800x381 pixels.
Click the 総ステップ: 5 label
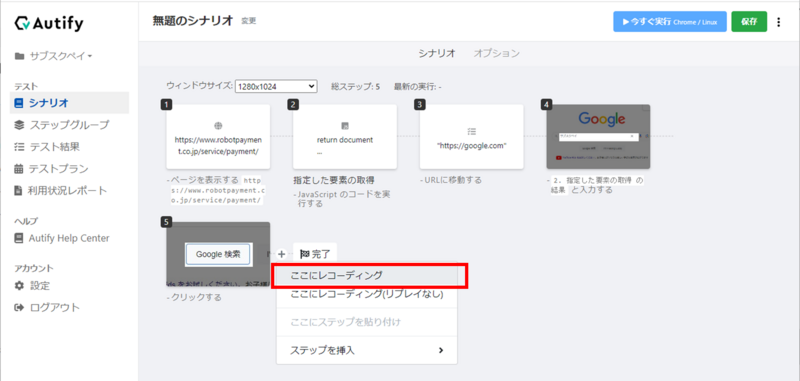355,87
